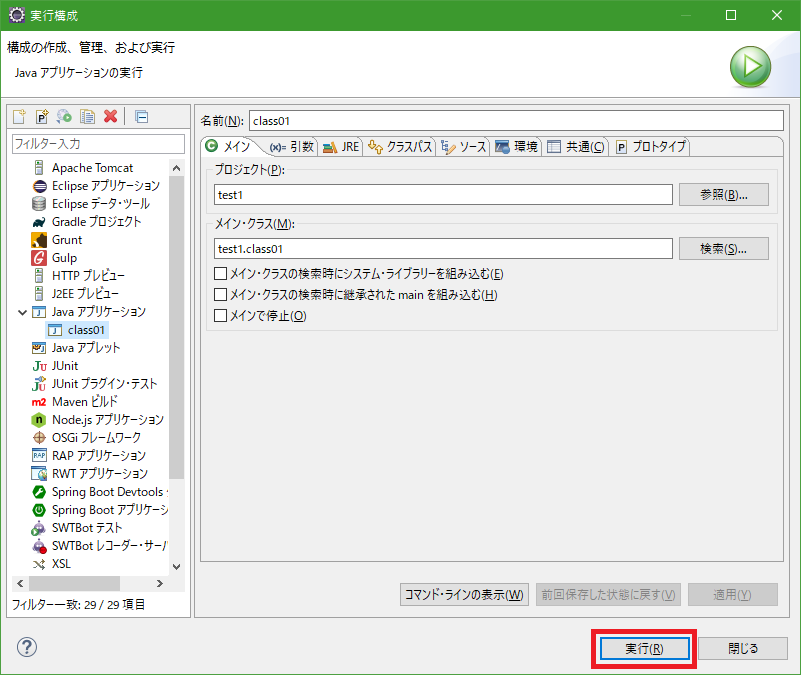Screen dimensions: 801x675
Task: Select Gradle プロジェクト configuration type
Action: (x=96, y=222)
